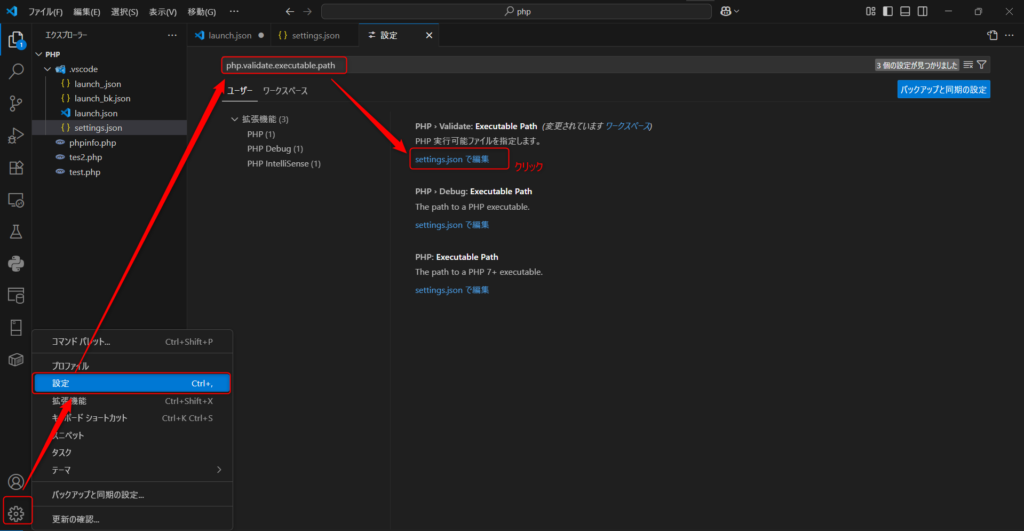Screen dimensions: 1024x531
Task: Open tes2.php in explorer
Action: coord(86,157)
